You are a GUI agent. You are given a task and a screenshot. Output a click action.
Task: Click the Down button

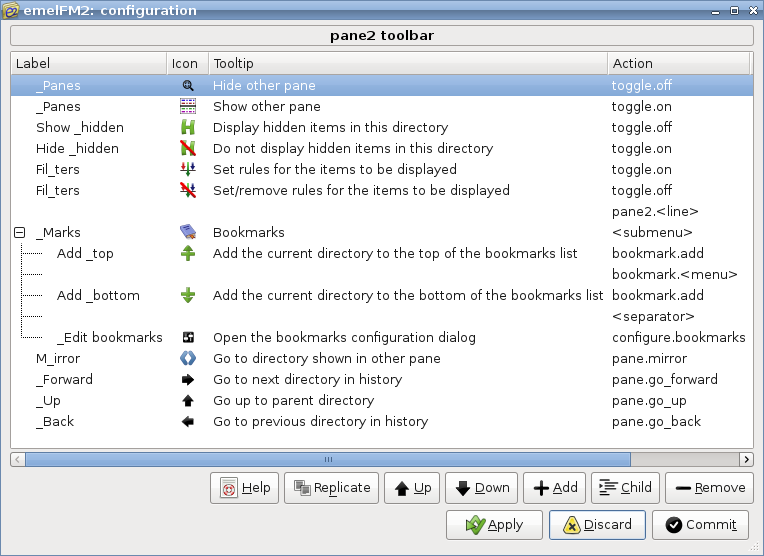pos(481,488)
